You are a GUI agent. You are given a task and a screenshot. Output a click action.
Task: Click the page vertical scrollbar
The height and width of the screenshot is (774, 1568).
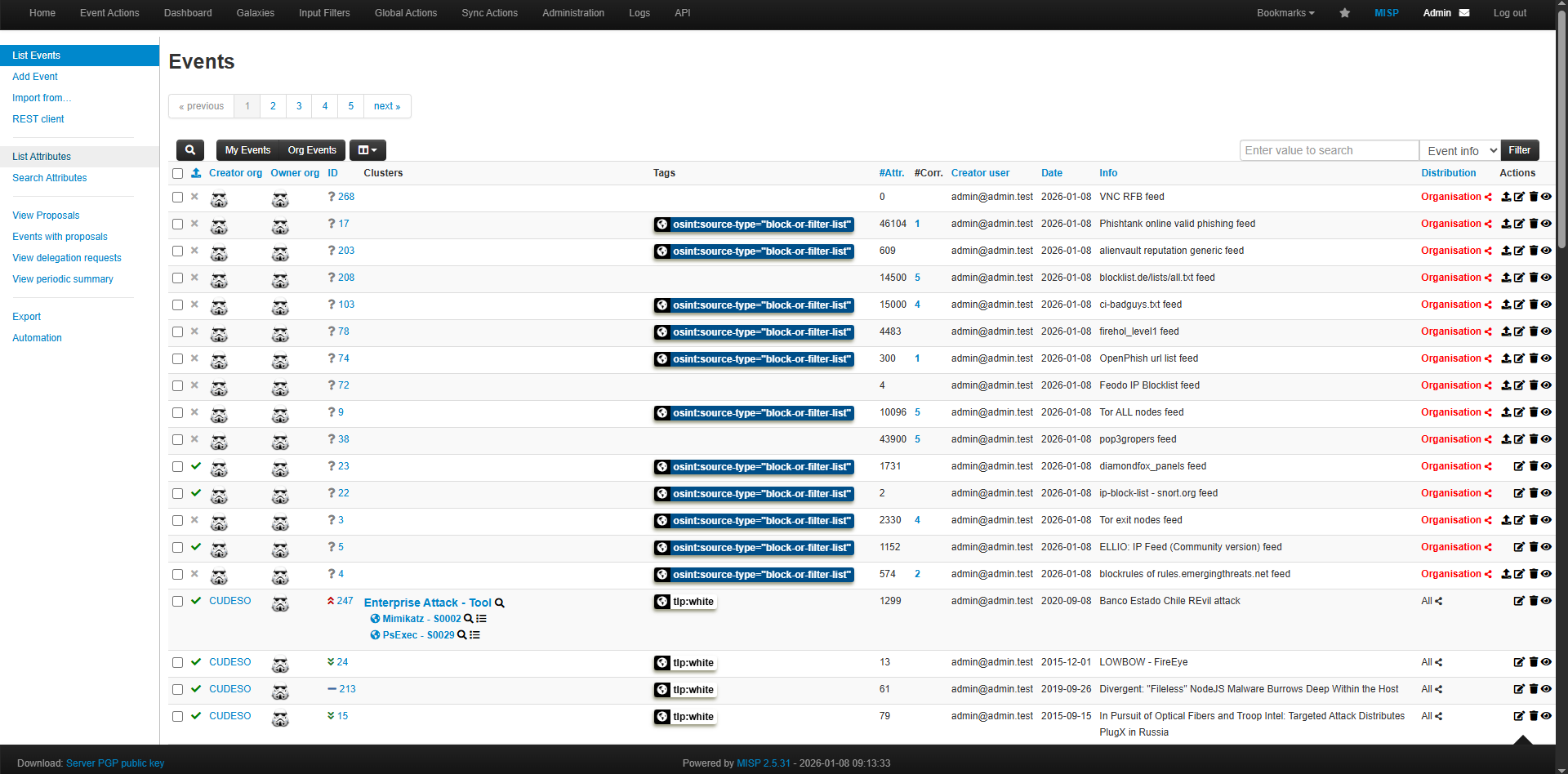pyautogui.click(x=1561, y=131)
